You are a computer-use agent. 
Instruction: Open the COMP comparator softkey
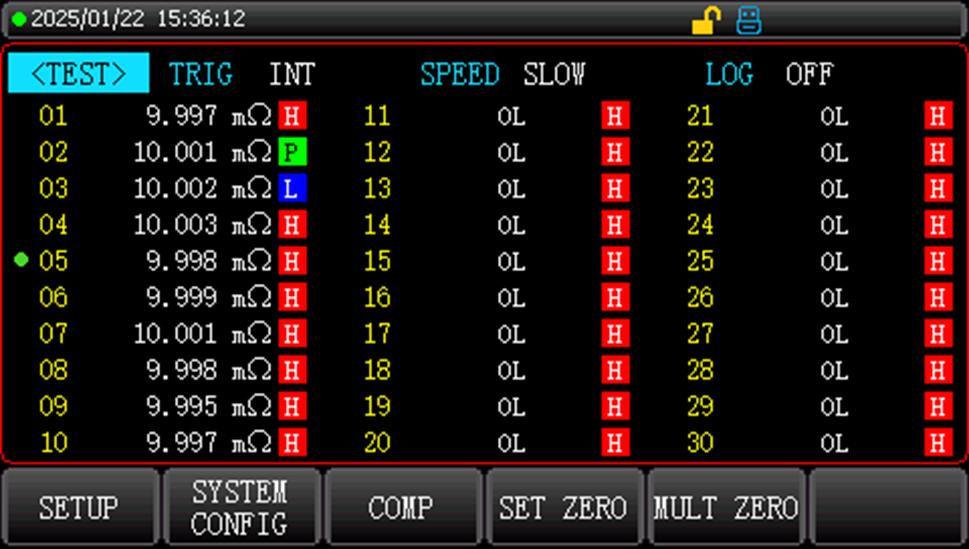(402, 508)
